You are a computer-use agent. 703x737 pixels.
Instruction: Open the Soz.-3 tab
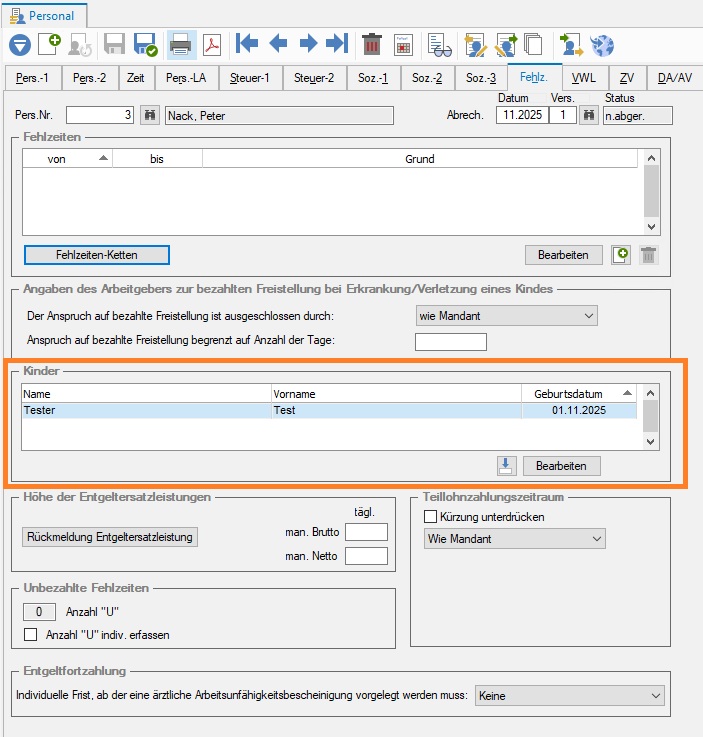481,78
